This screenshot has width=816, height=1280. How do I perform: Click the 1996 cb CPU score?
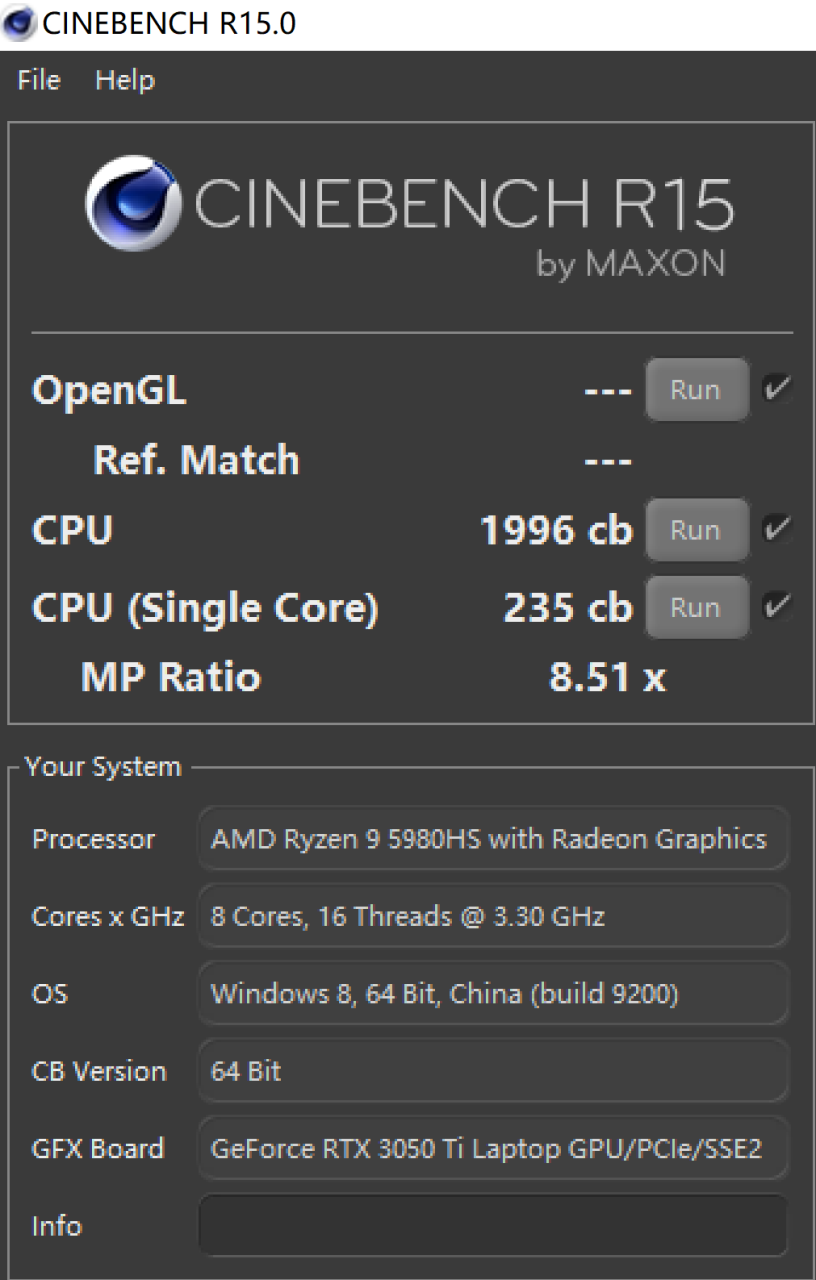556,530
